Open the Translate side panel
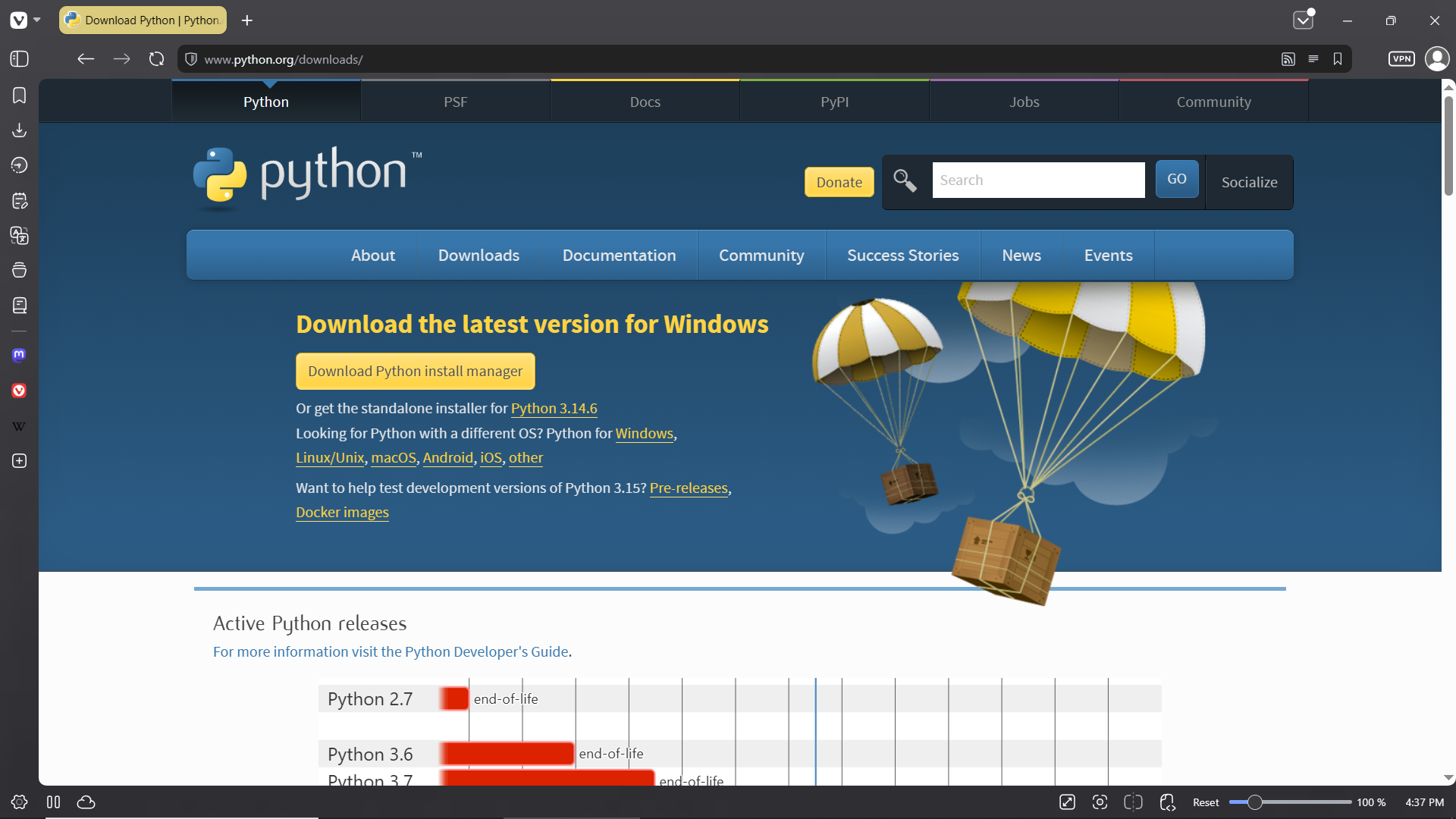1456x819 pixels. 20,236
